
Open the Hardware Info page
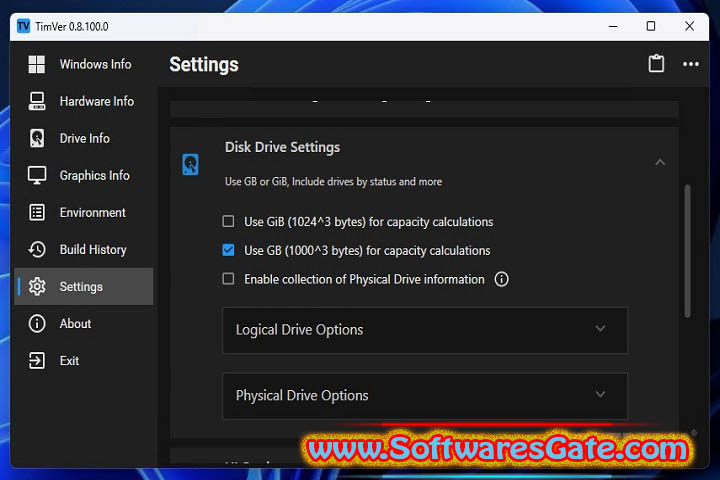(x=97, y=101)
